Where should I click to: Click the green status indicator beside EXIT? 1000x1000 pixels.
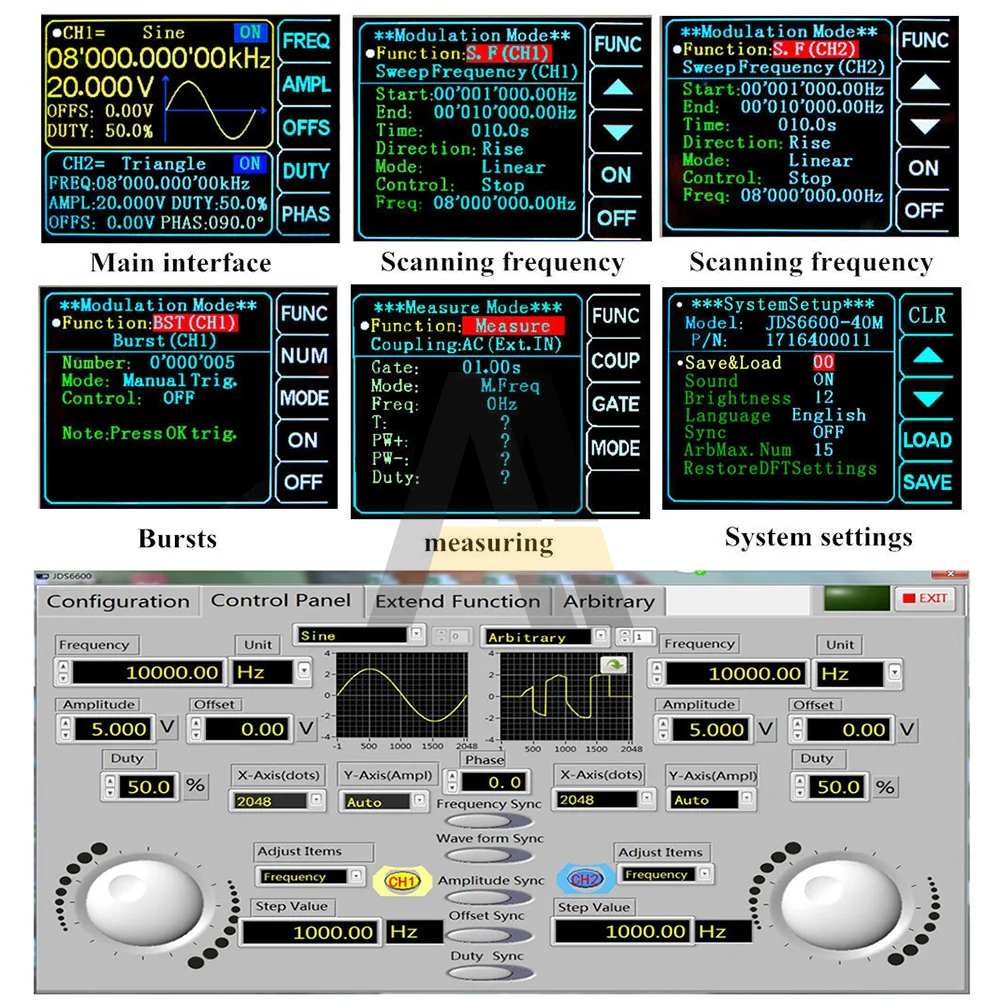(x=856, y=598)
